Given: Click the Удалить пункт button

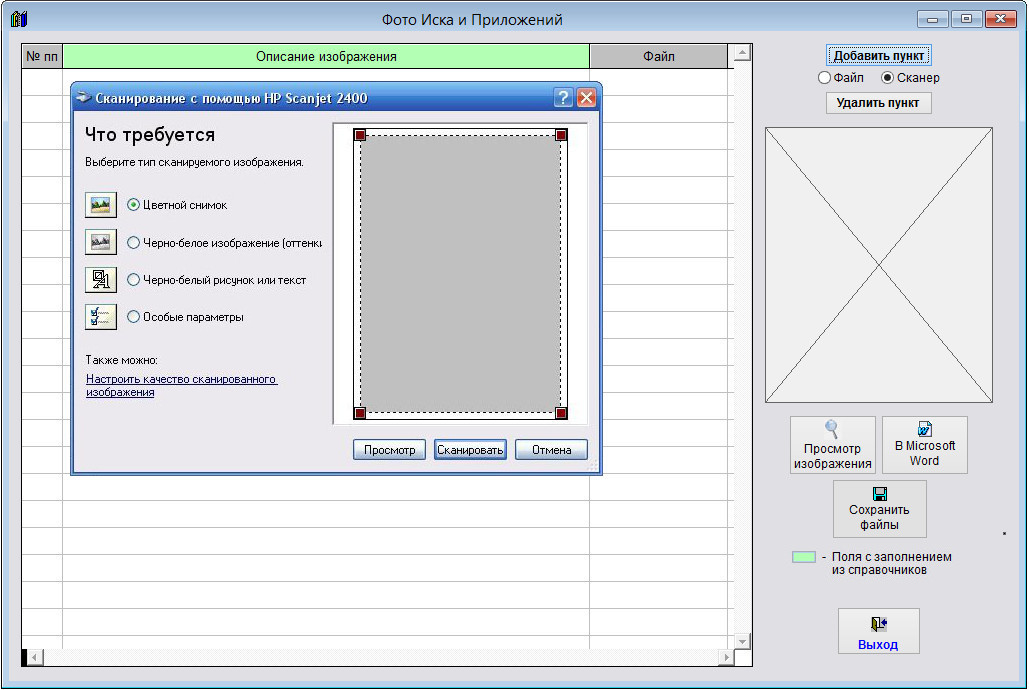Looking at the screenshot, I should [878, 102].
